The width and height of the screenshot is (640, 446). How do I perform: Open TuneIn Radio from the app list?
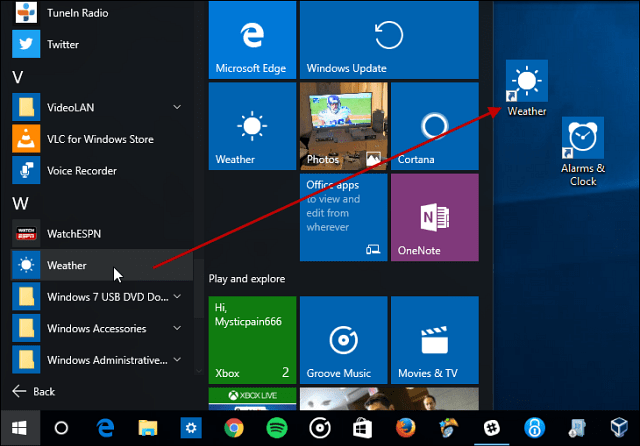tap(102, 12)
